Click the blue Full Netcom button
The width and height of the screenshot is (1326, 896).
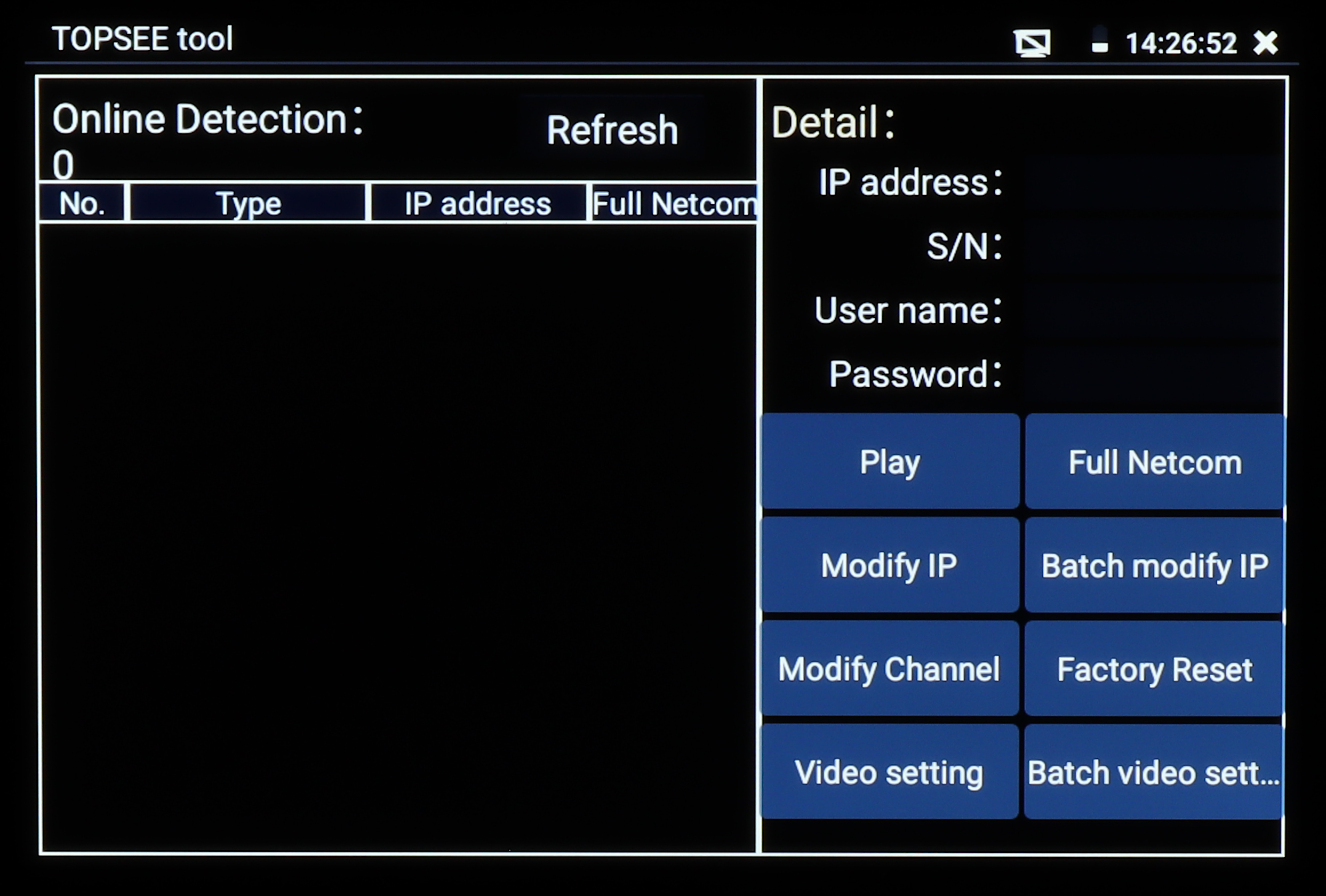pos(1154,461)
